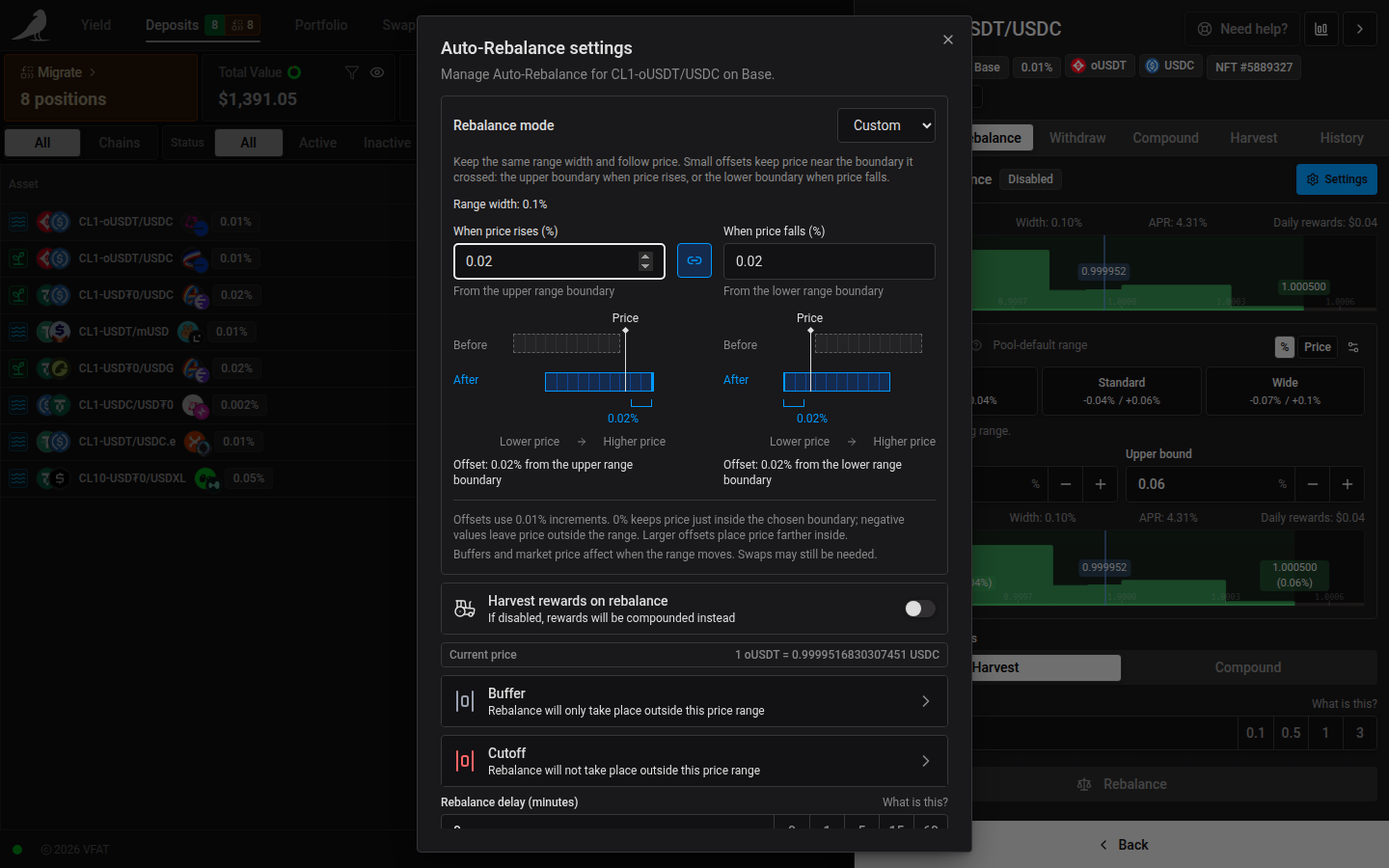1389x868 pixels.
Task: Select the Wide range preset
Action: coord(1285,391)
